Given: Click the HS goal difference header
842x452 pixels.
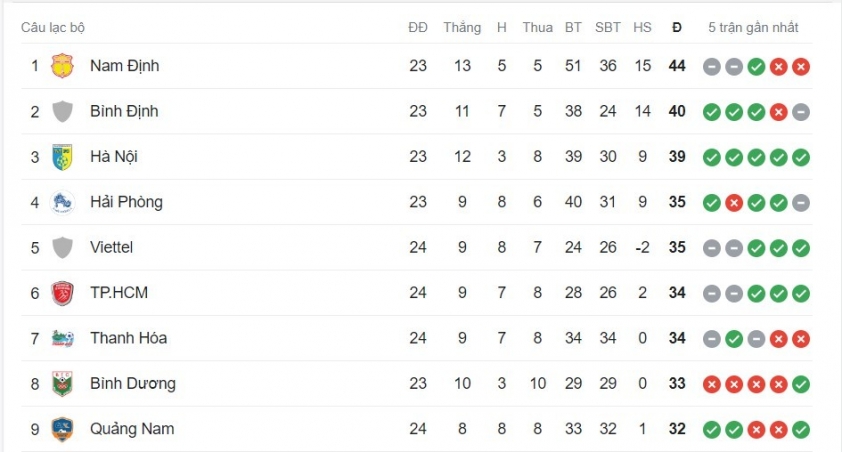Looking at the screenshot, I should pyautogui.click(x=642, y=27).
